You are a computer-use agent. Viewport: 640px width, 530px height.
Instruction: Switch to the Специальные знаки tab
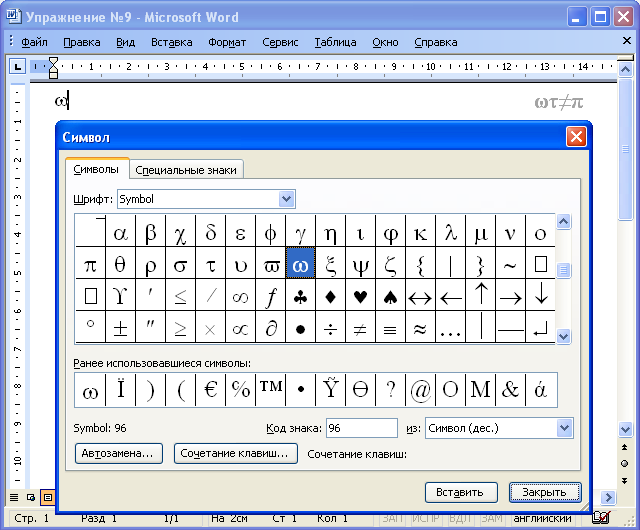pyautogui.click(x=186, y=170)
